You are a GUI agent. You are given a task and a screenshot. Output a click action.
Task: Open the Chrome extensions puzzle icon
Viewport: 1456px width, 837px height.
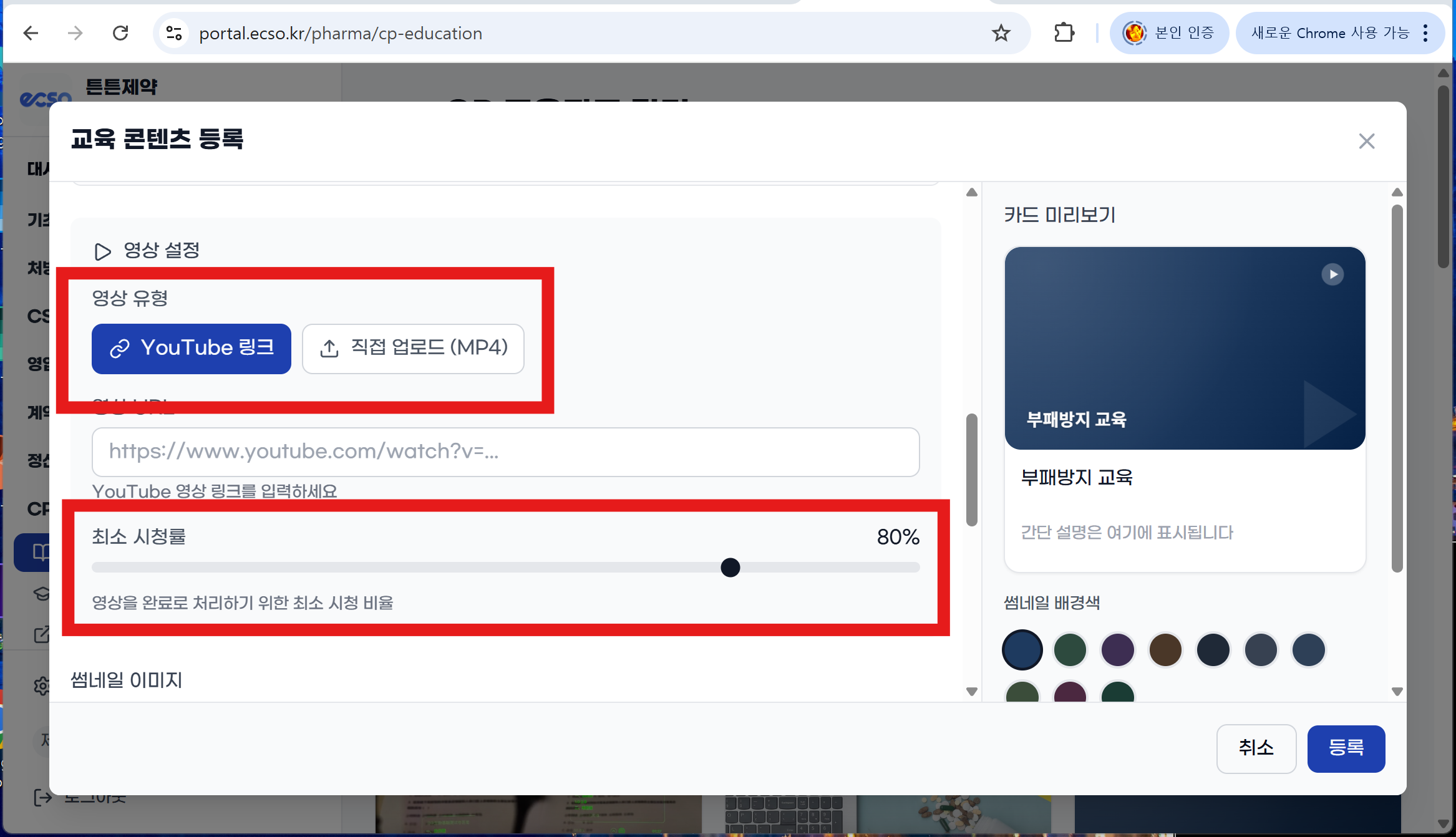click(x=1064, y=33)
